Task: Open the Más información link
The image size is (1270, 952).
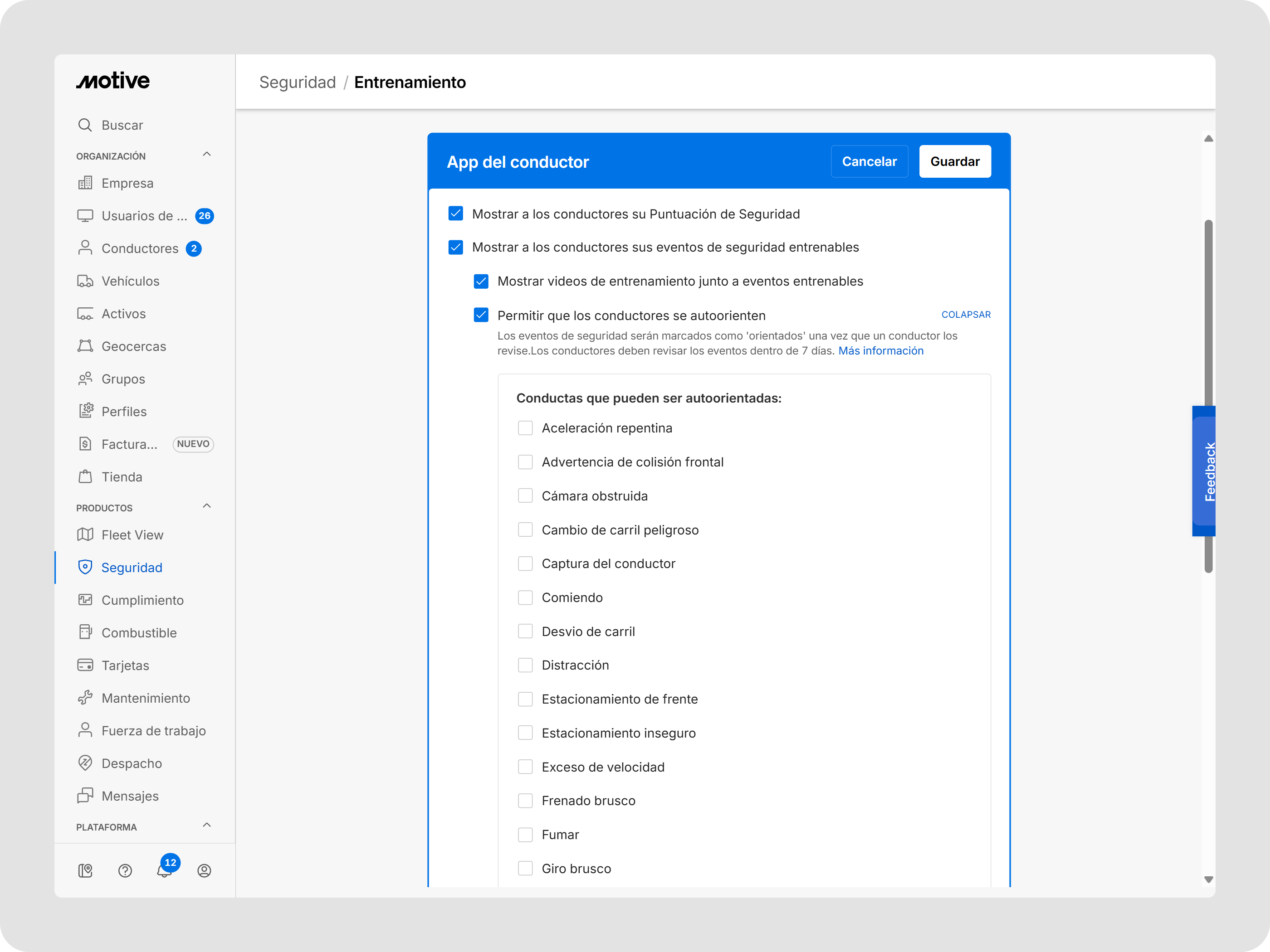Action: (881, 350)
